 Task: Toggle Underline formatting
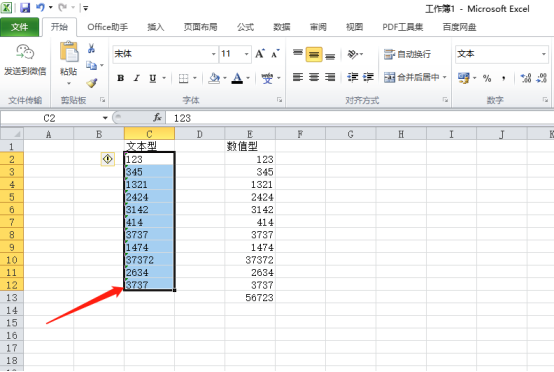pyautogui.click(x=153, y=78)
